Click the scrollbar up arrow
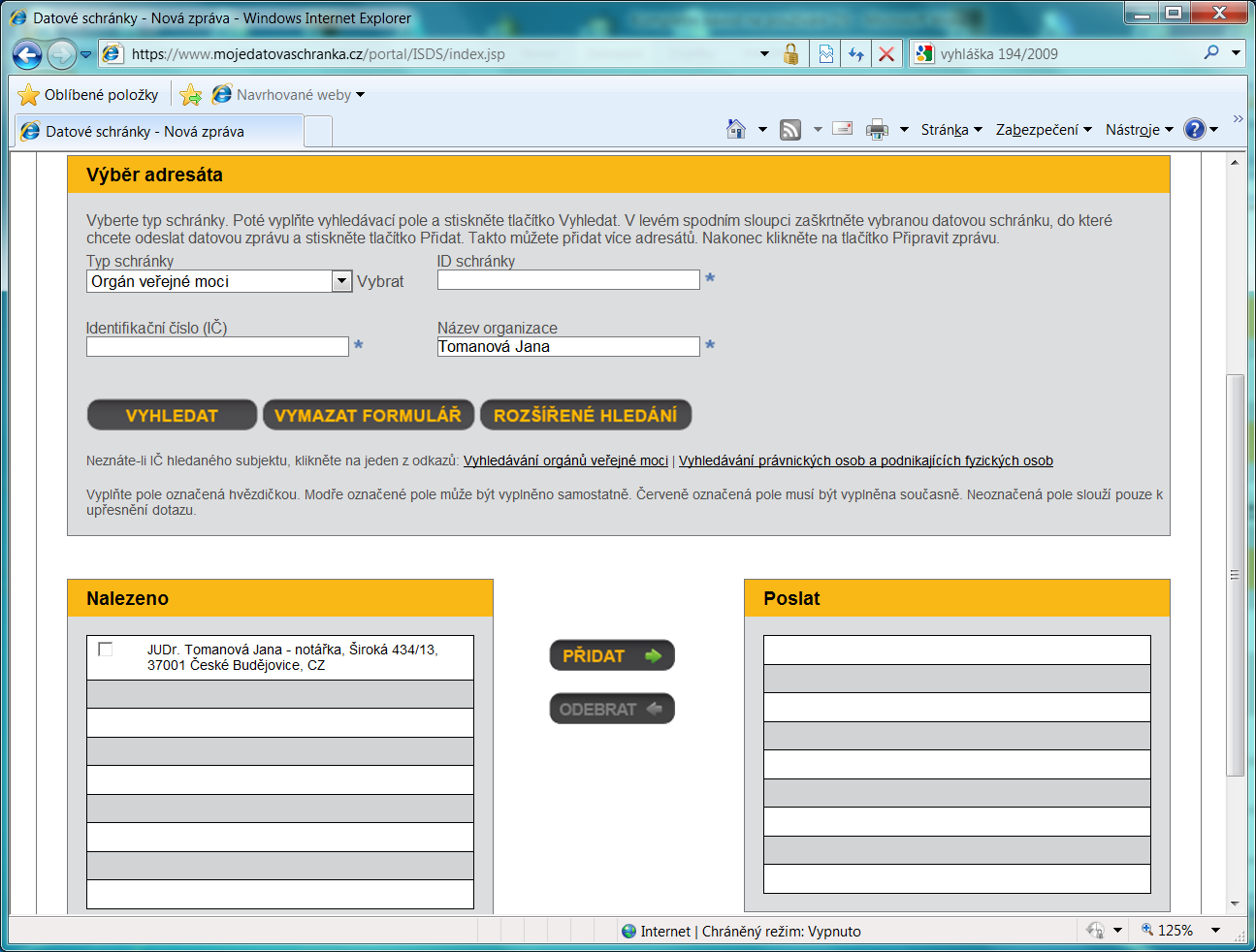The image size is (1256, 952). 1235,162
